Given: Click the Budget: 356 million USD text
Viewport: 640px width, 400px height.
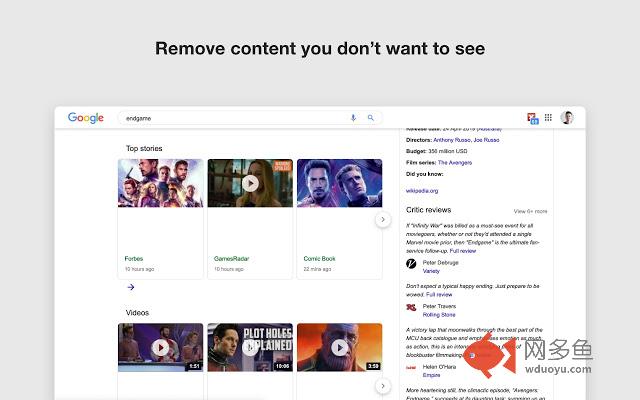Looking at the screenshot, I should point(437,151).
